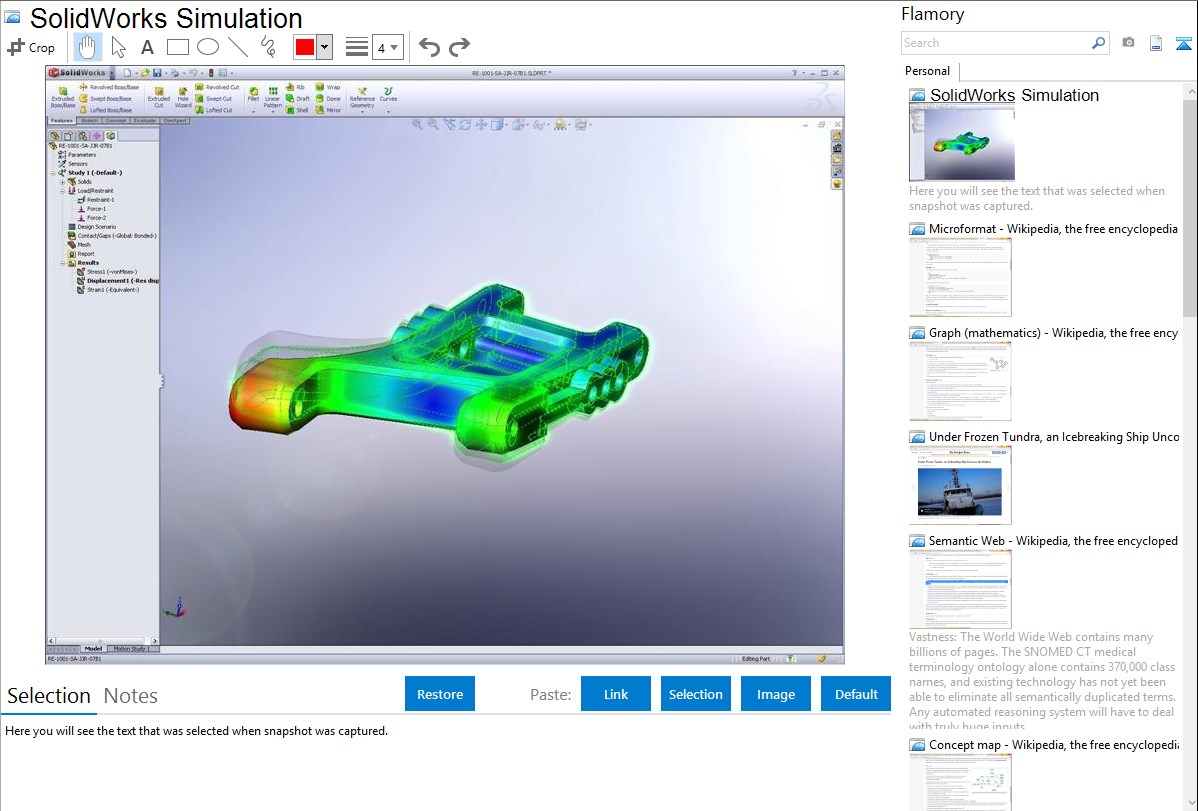The width and height of the screenshot is (1198, 811).
Task: Choose the freehand squiggle tool
Action: click(267, 47)
